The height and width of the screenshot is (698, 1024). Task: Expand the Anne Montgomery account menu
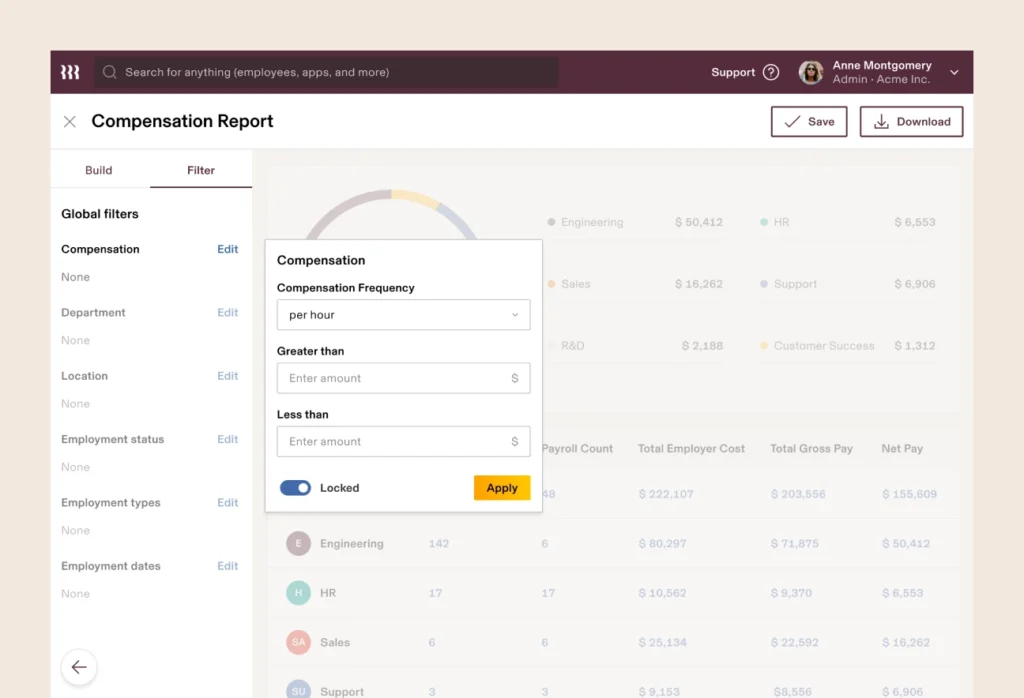(951, 71)
